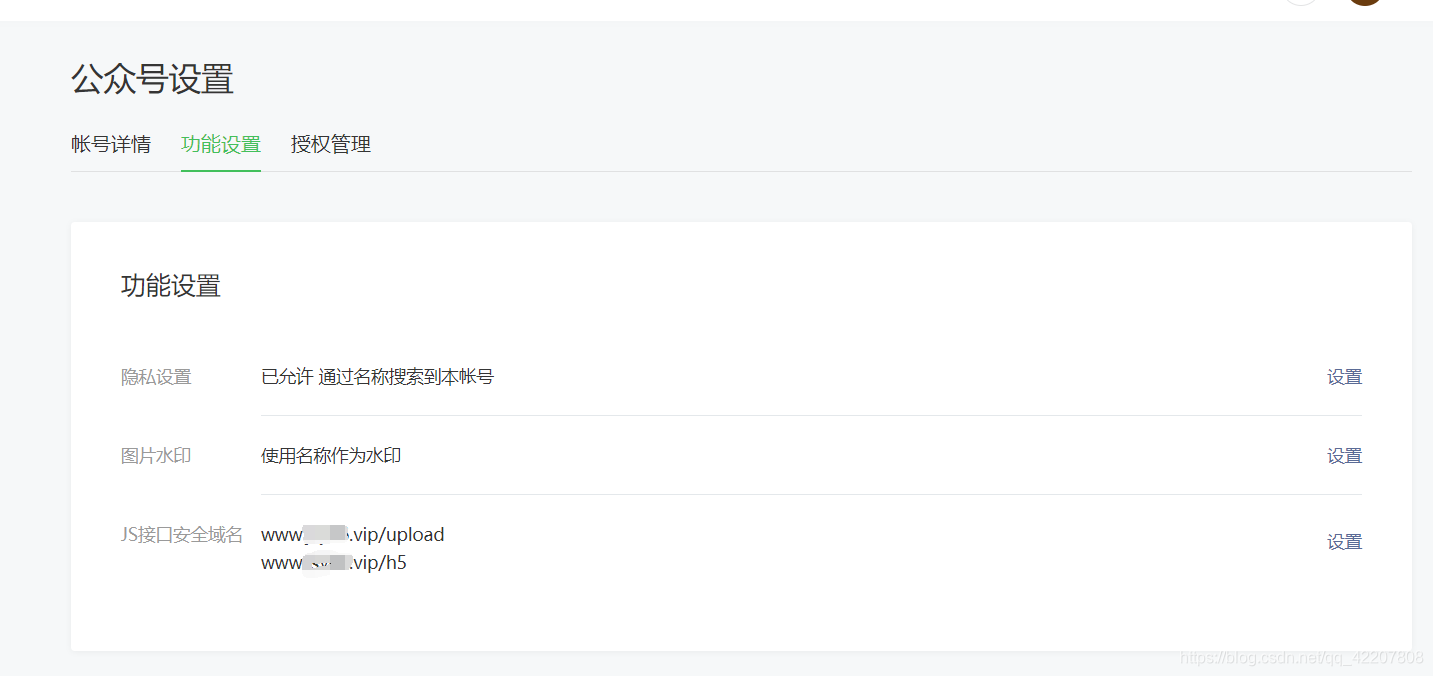Image resolution: width=1433 pixels, height=676 pixels.
Task: Select the active 功能设置 tab
Action: pyautogui.click(x=220, y=144)
